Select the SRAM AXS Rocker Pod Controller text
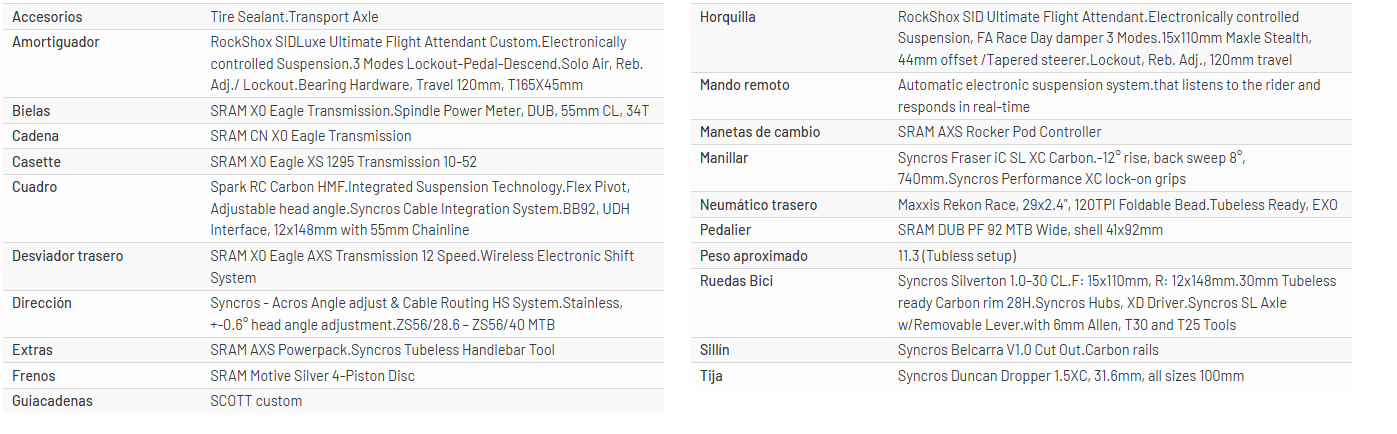This screenshot has width=1397, height=434. point(999,132)
